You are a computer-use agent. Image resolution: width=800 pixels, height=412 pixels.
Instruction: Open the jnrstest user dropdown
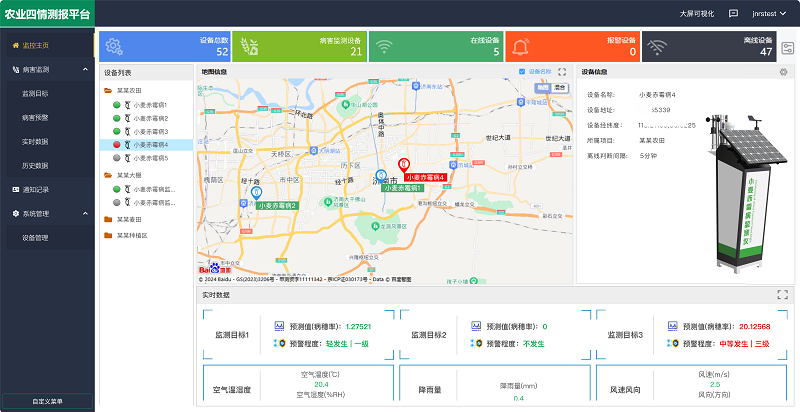point(764,14)
